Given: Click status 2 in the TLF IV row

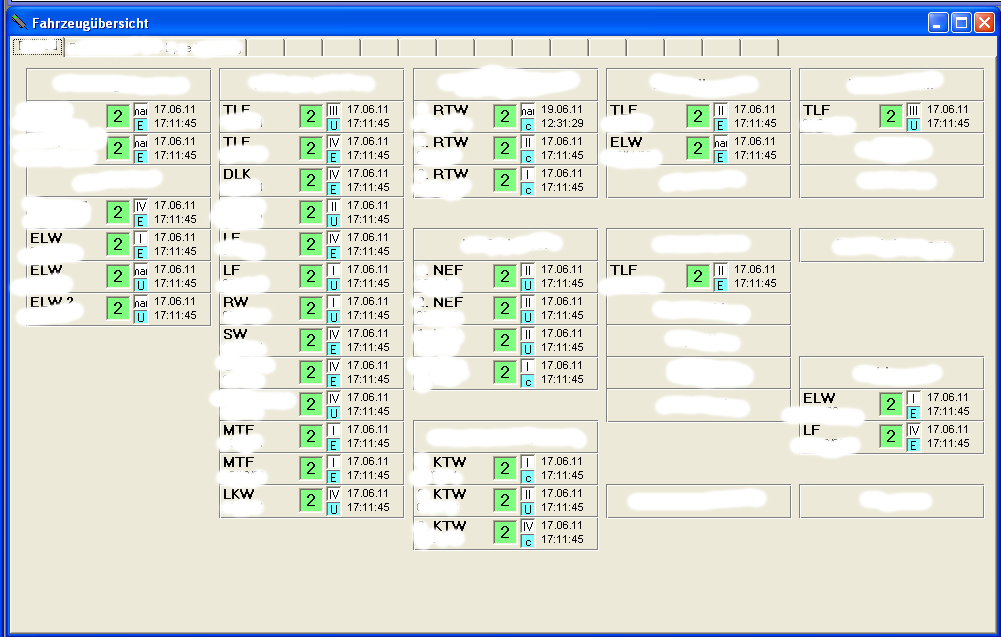Looking at the screenshot, I should 311,148.
